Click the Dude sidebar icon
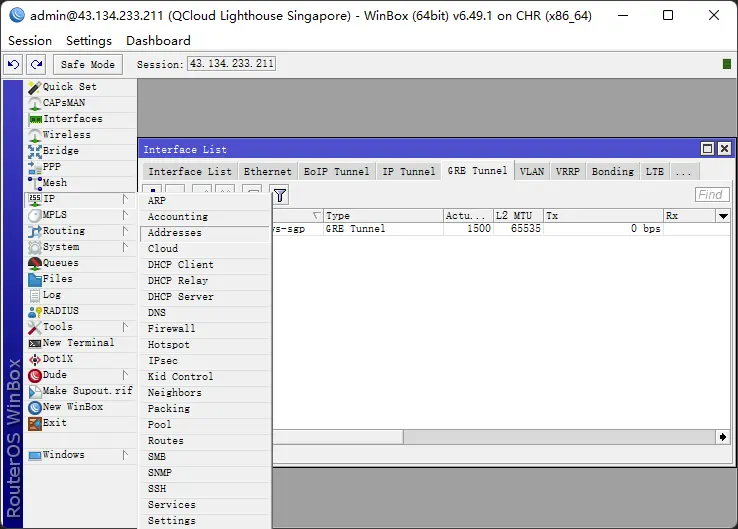The height and width of the screenshot is (529, 738). click(35, 375)
